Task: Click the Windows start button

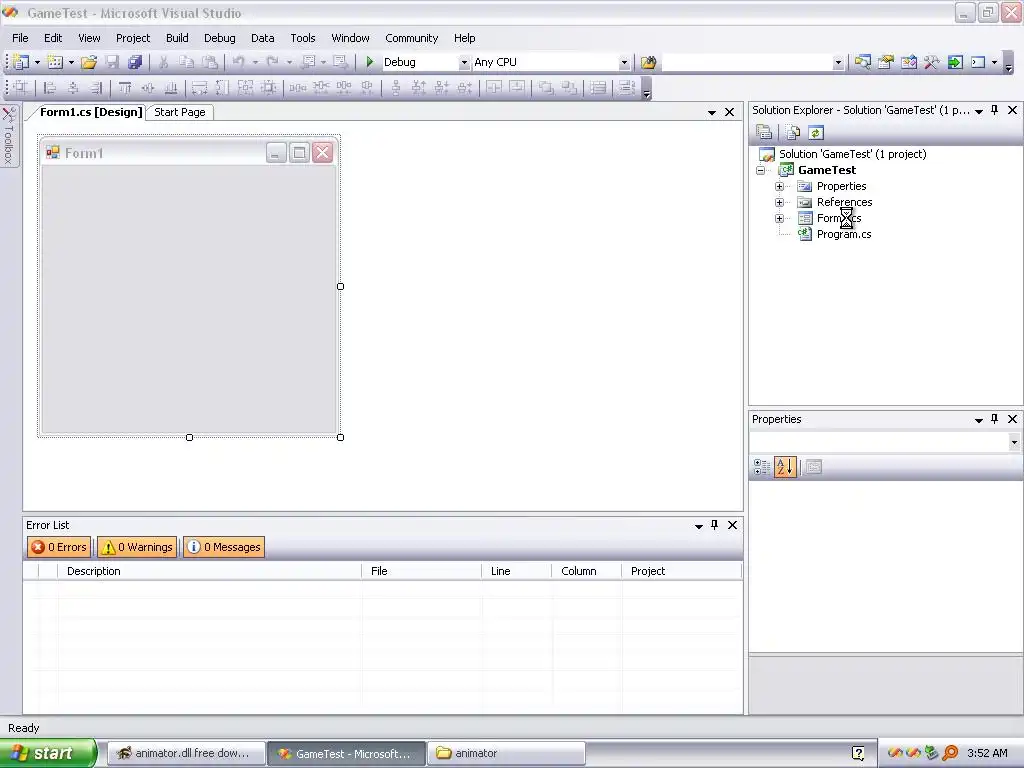Action: tap(47, 753)
